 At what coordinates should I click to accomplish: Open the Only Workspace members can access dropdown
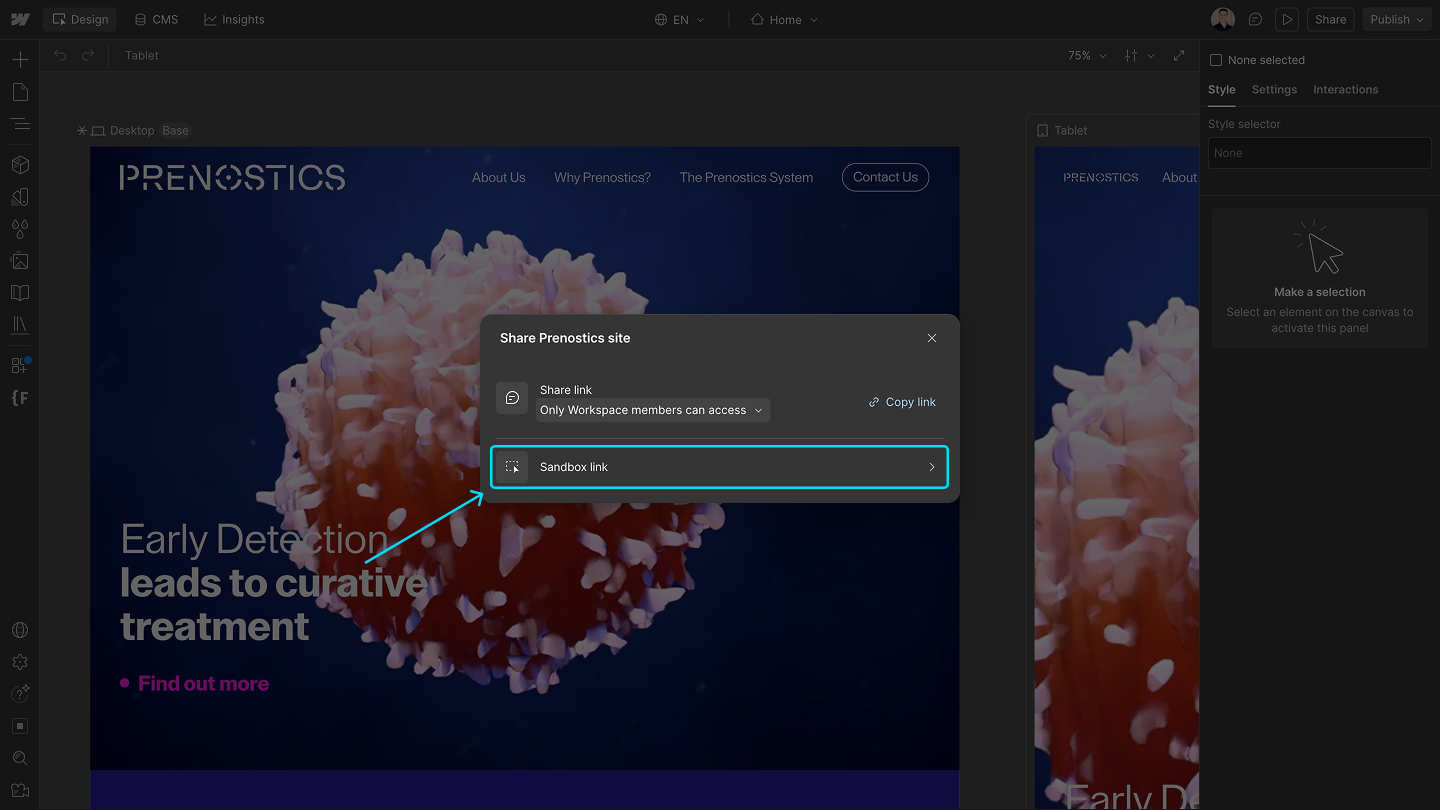(653, 410)
